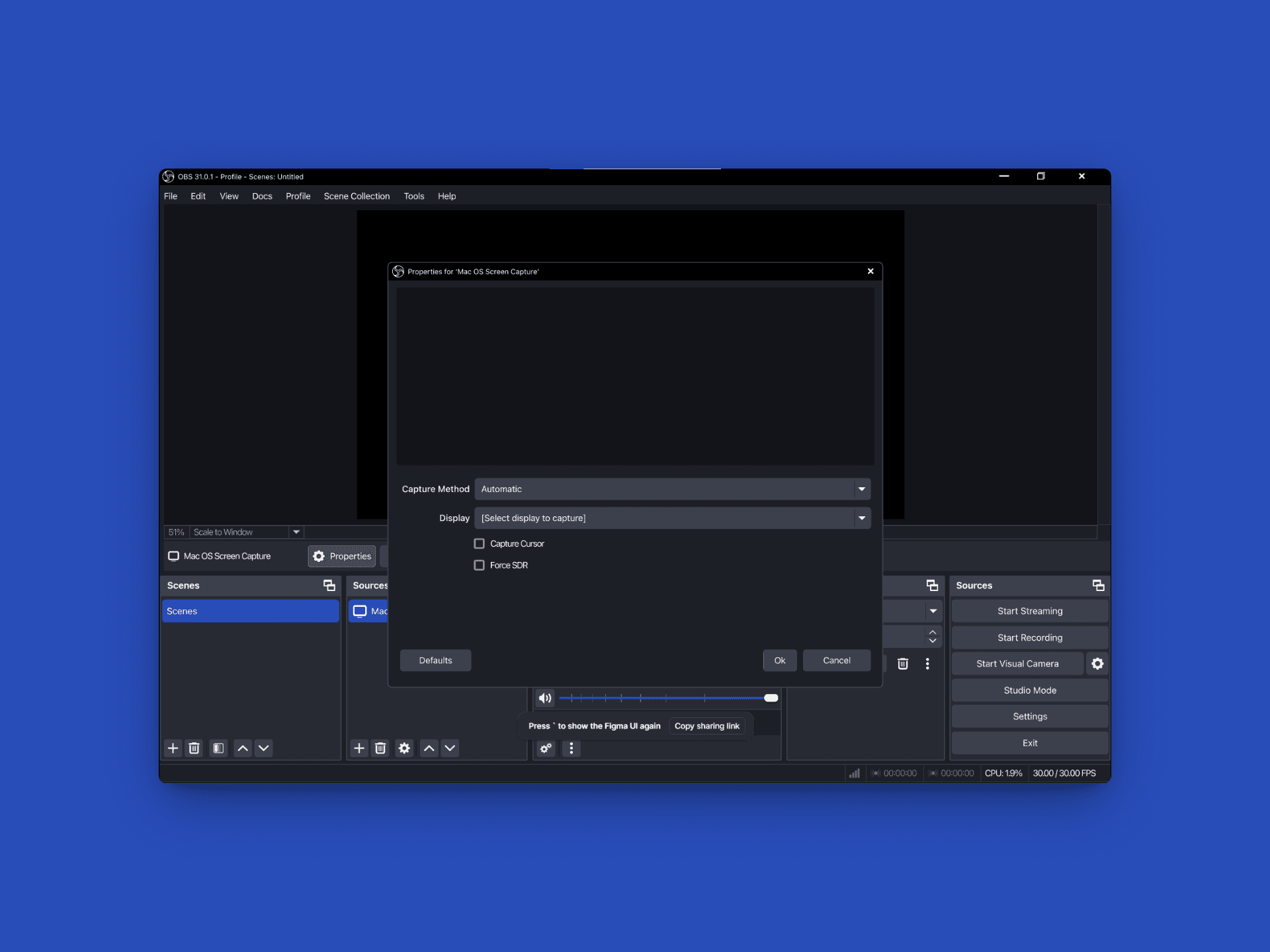
Task: Click the source properties gear icon
Action: click(404, 748)
